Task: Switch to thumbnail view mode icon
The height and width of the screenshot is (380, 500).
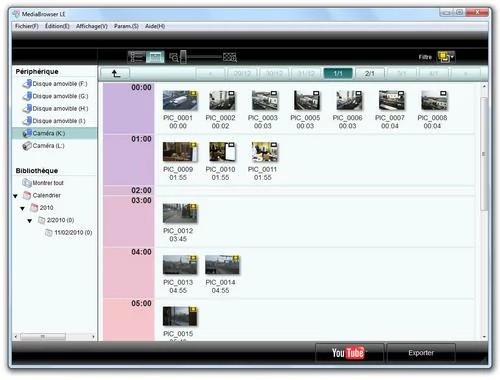Action: (155, 57)
